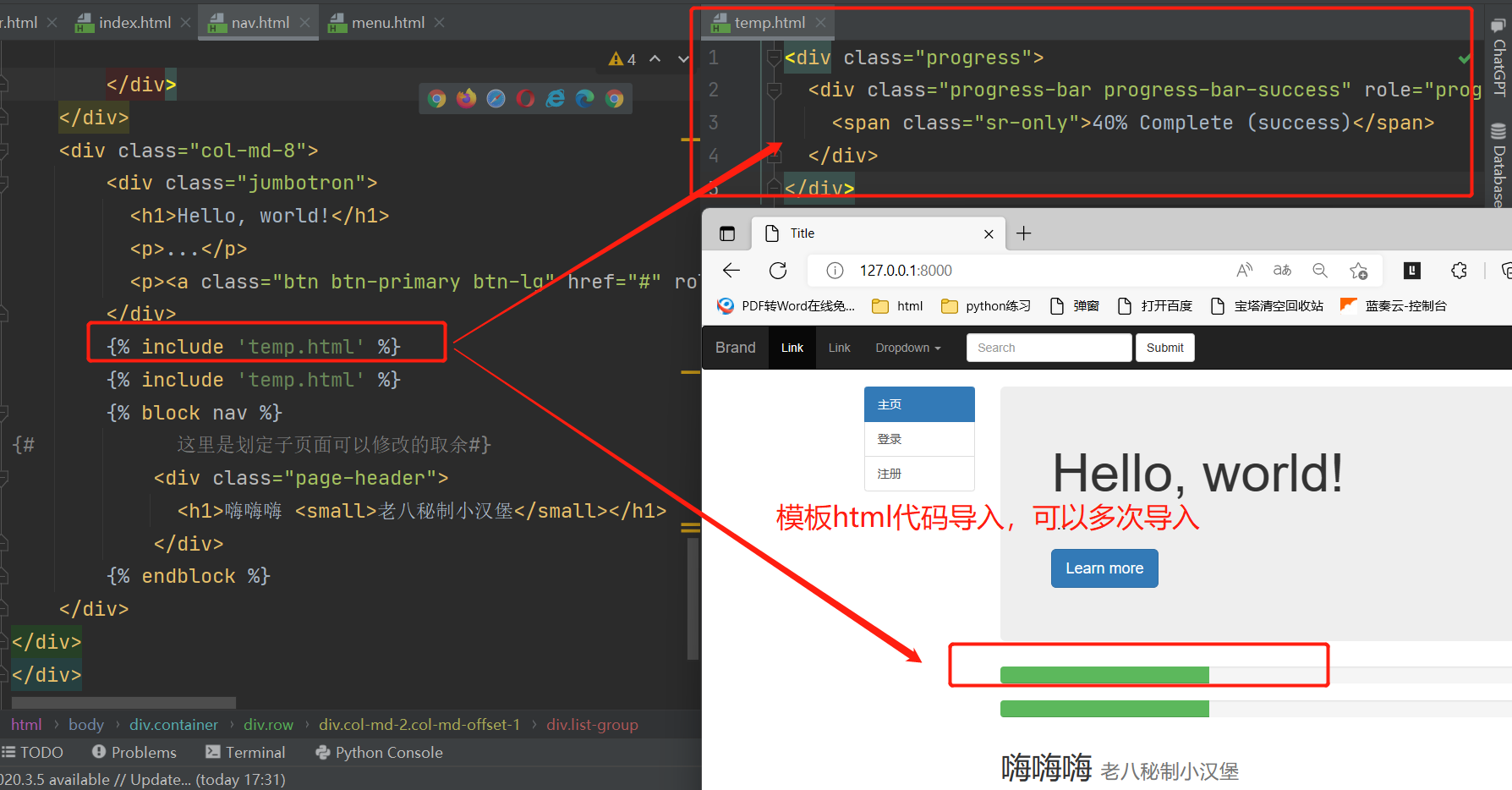Open the 蓝奏云-控制台 bookmark
1512x790 pixels.
pos(1394,306)
